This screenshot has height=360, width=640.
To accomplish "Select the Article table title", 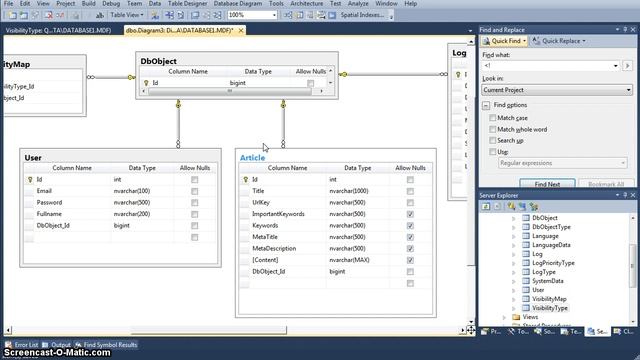I will tap(252, 158).
